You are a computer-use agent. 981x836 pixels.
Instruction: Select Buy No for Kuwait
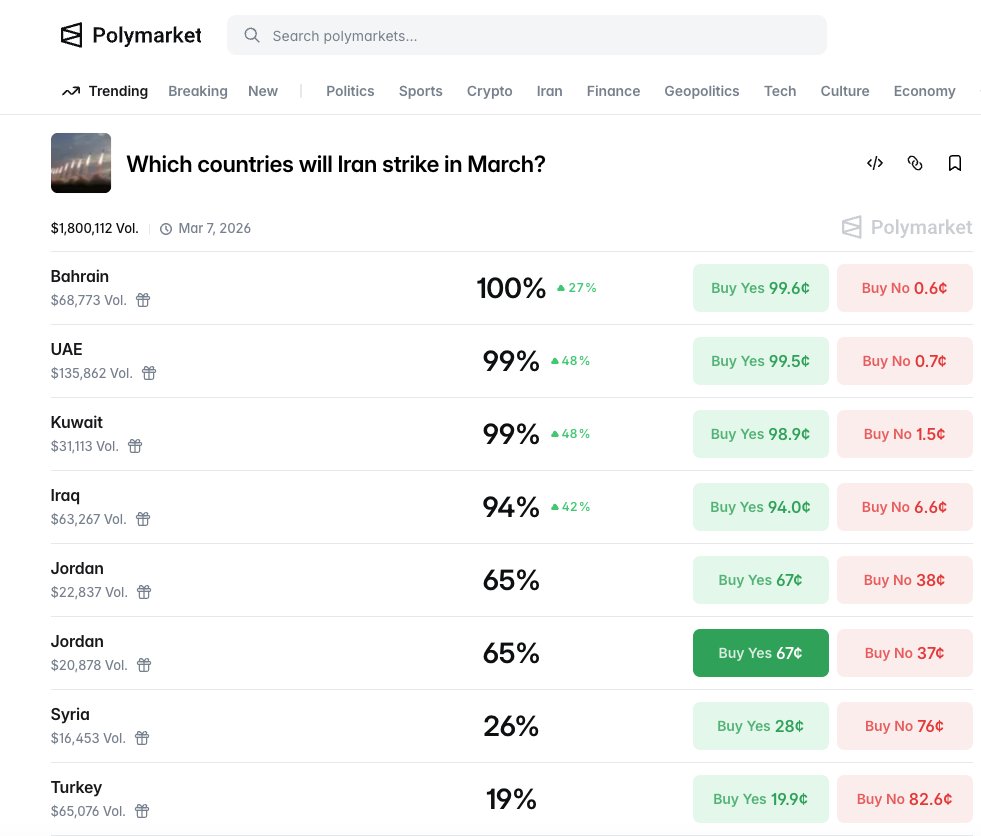pos(904,434)
